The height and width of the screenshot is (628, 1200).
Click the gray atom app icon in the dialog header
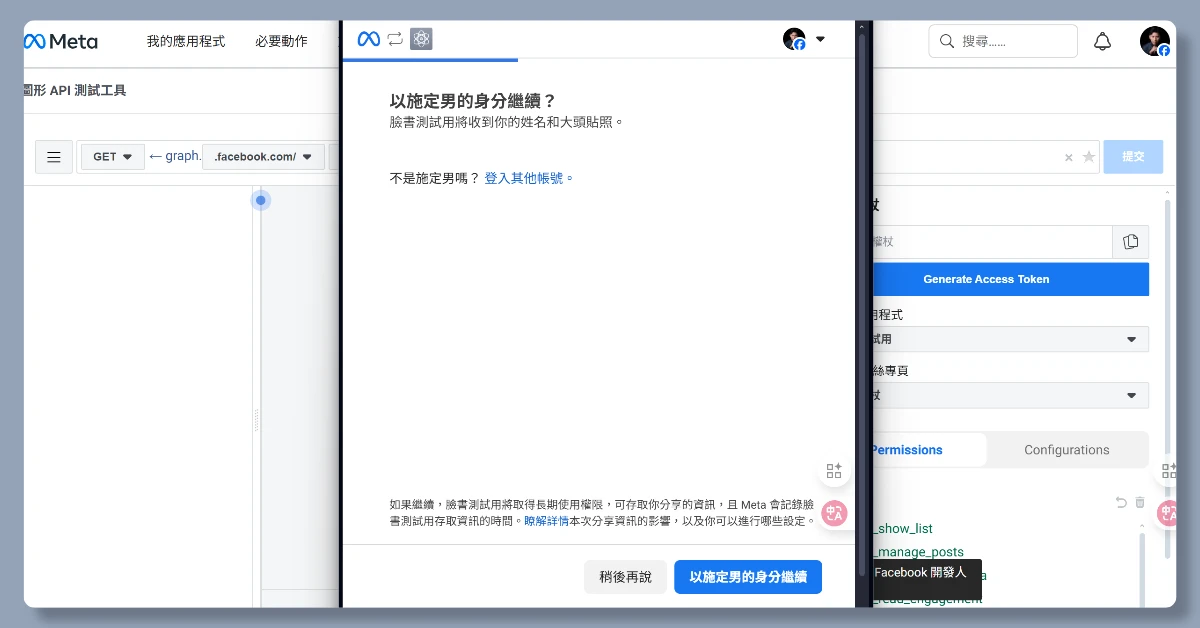(x=421, y=39)
